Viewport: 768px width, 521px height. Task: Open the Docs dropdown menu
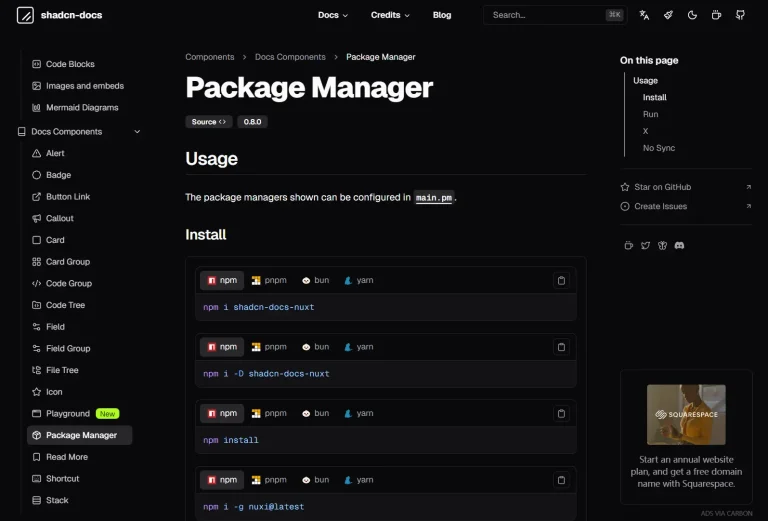click(x=333, y=15)
